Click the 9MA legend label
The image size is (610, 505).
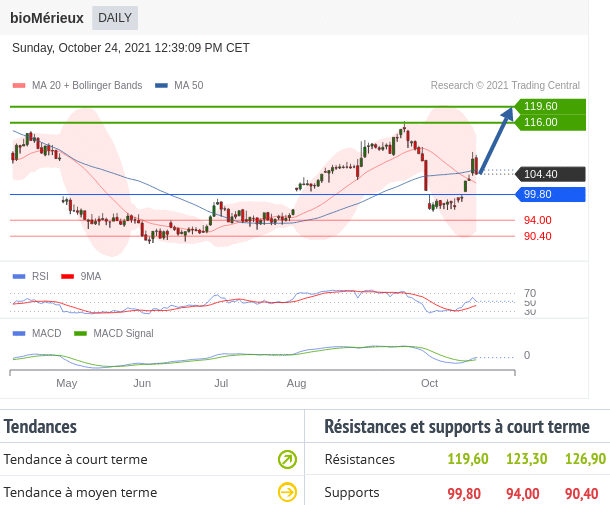pos(91,276)
